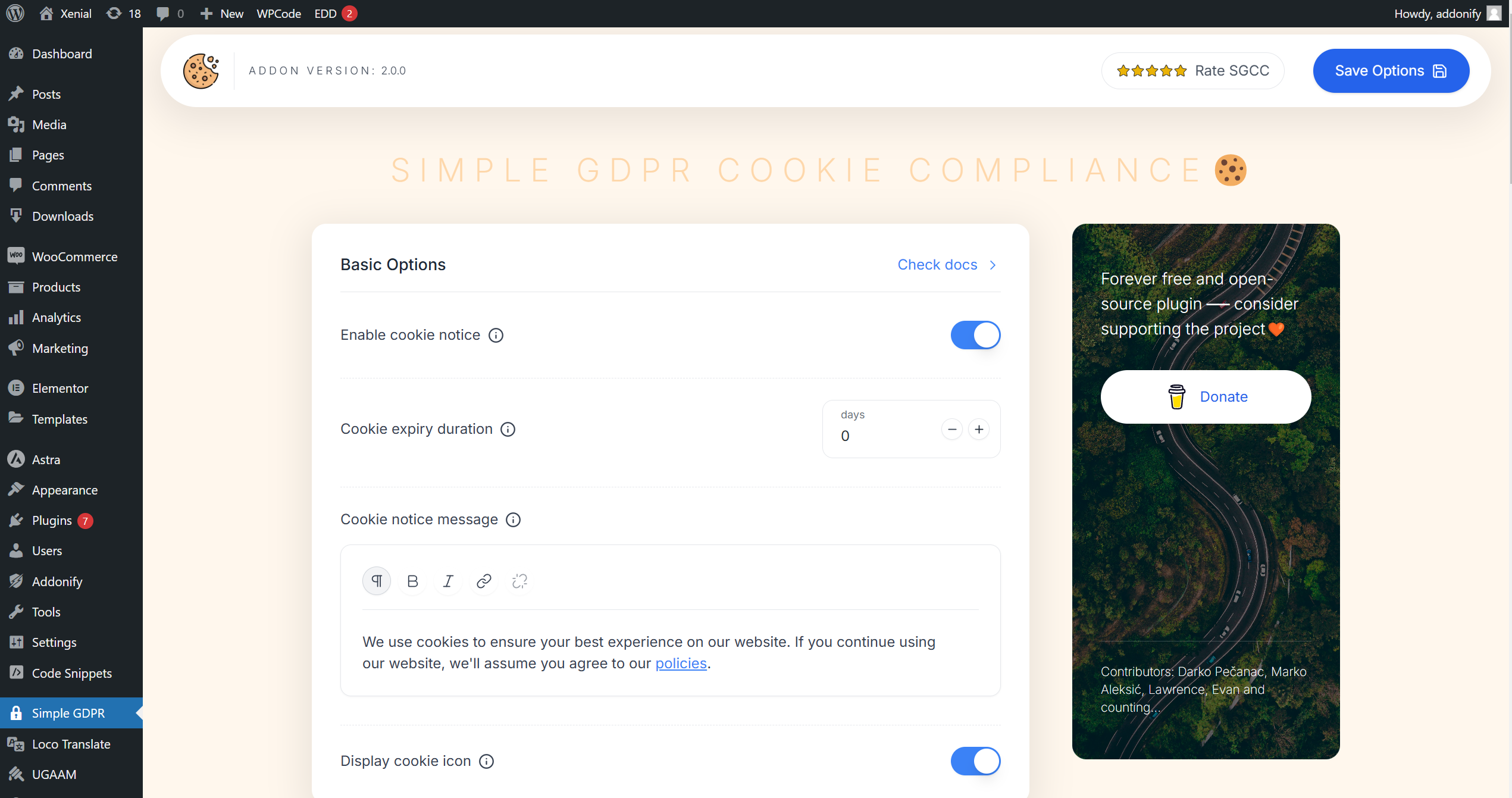Click the hyperlink icon in cookie message editor

tap(484, 581)
